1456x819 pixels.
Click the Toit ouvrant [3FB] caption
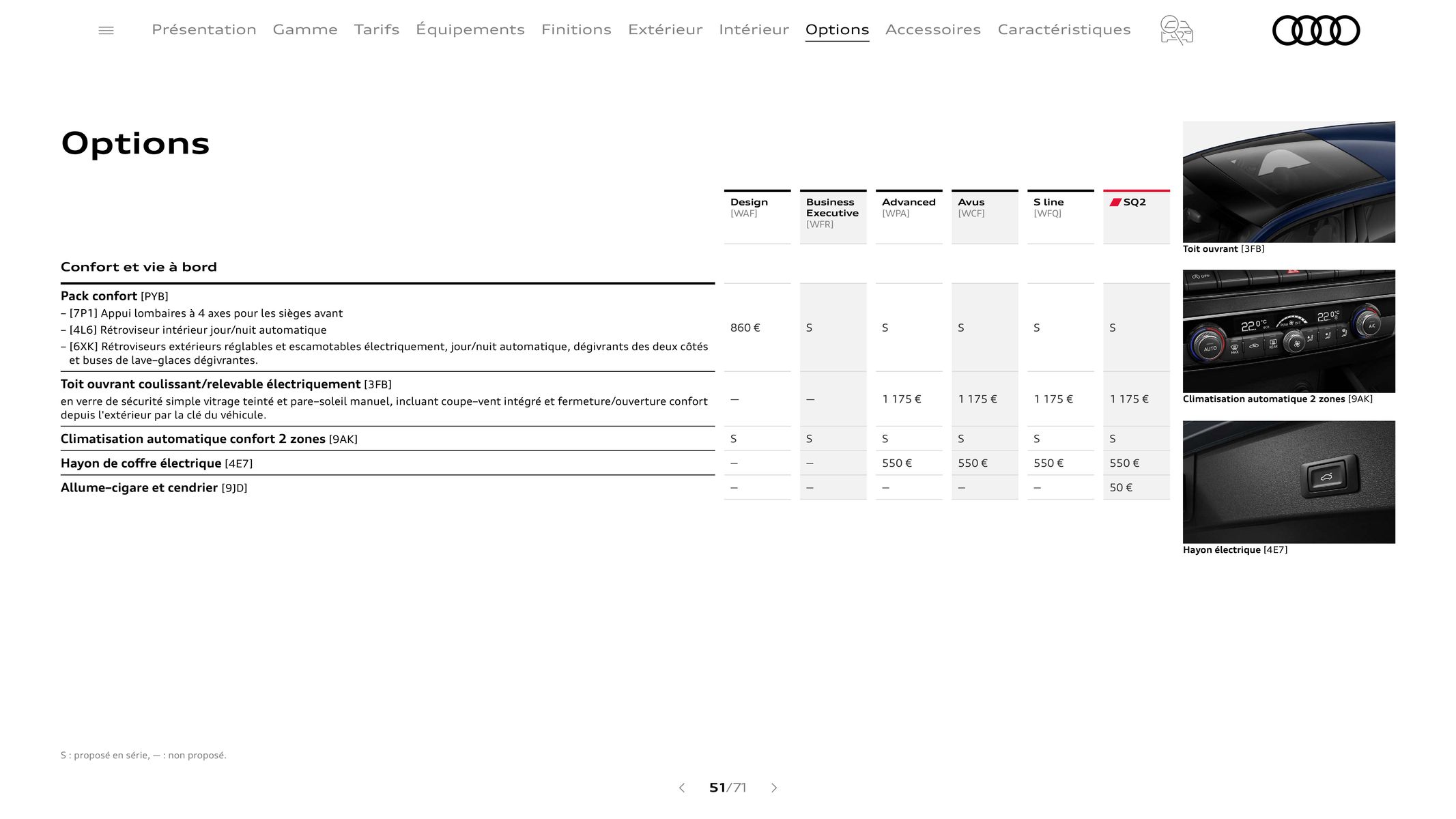point(1223,249)
